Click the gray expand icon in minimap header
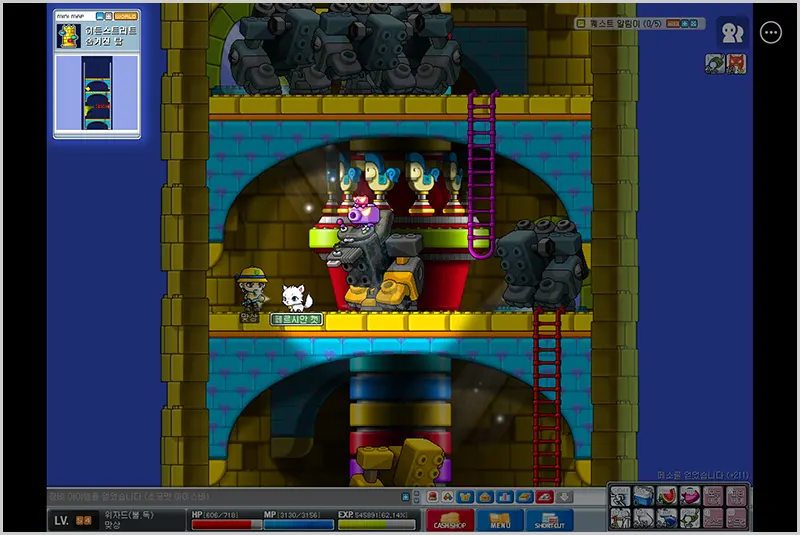This screenshot has width=800, height=535. point(108,16)
